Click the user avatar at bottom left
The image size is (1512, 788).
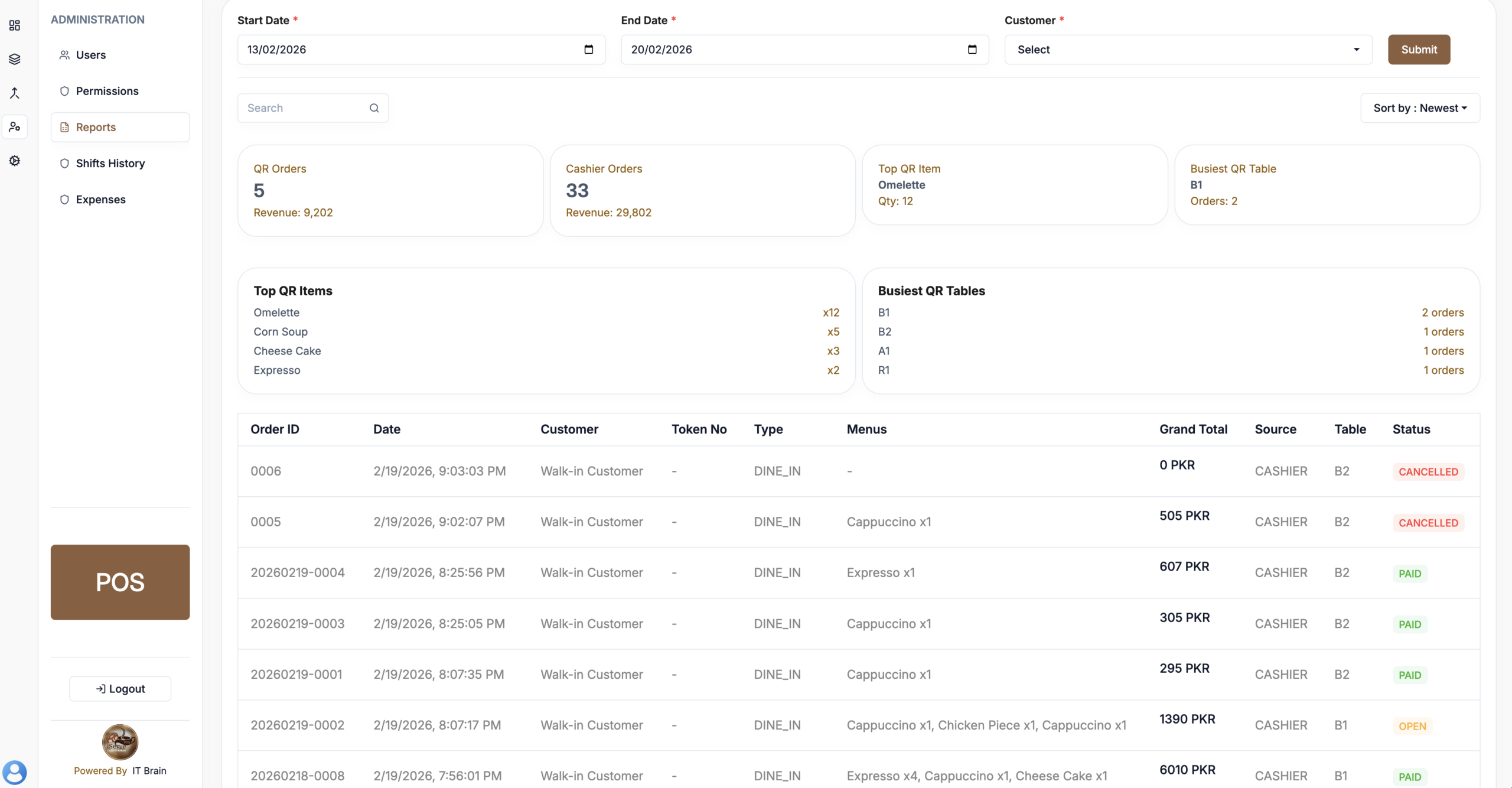point(14,771)
